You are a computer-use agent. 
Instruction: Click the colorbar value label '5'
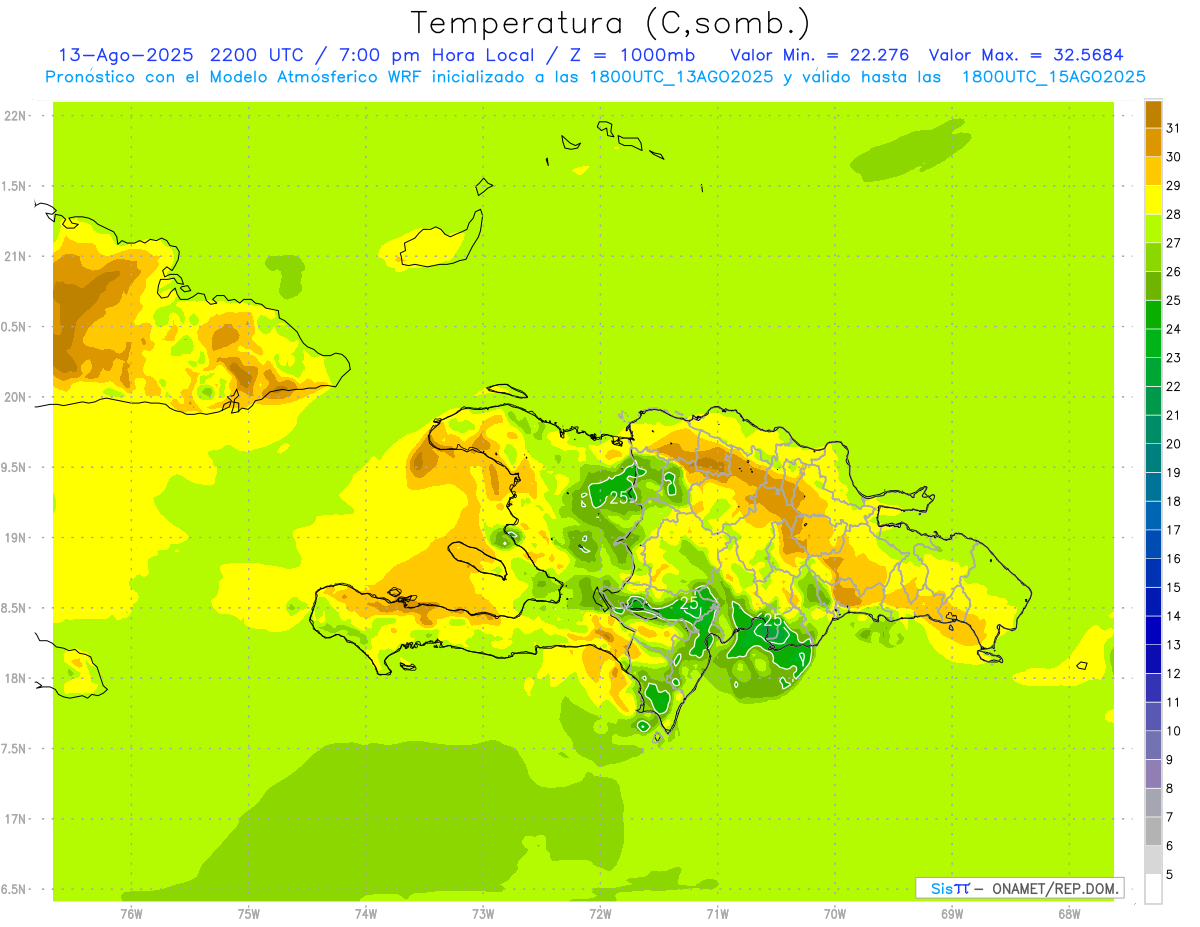coord(1170,875)
